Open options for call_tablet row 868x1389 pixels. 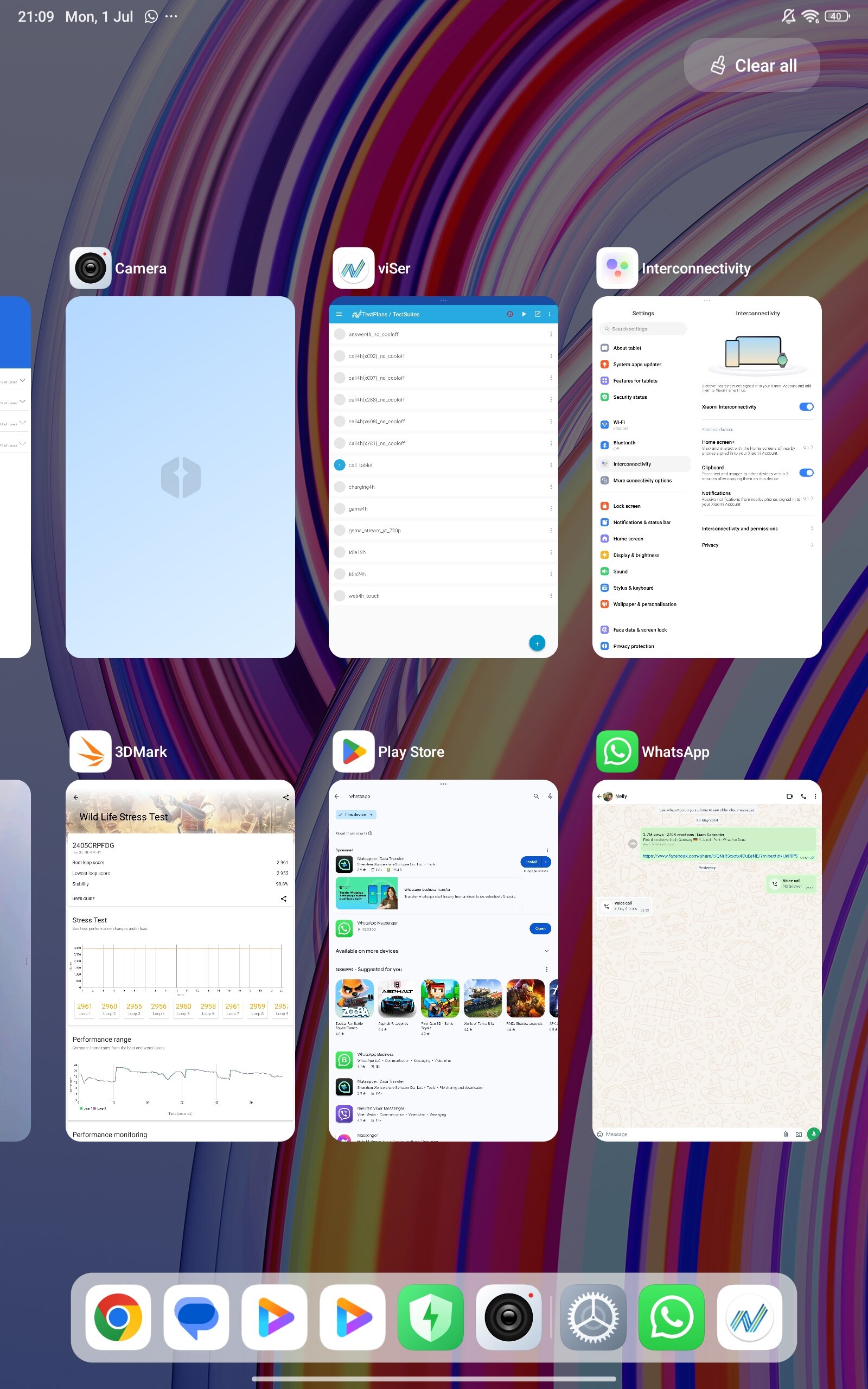(x=551, y=465)
